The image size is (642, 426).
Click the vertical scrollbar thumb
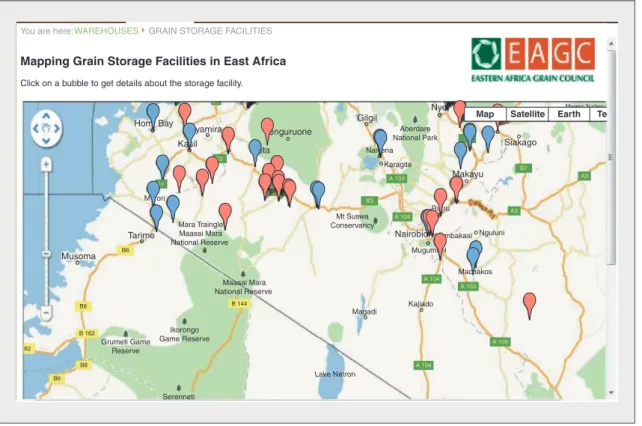[611, 157]
